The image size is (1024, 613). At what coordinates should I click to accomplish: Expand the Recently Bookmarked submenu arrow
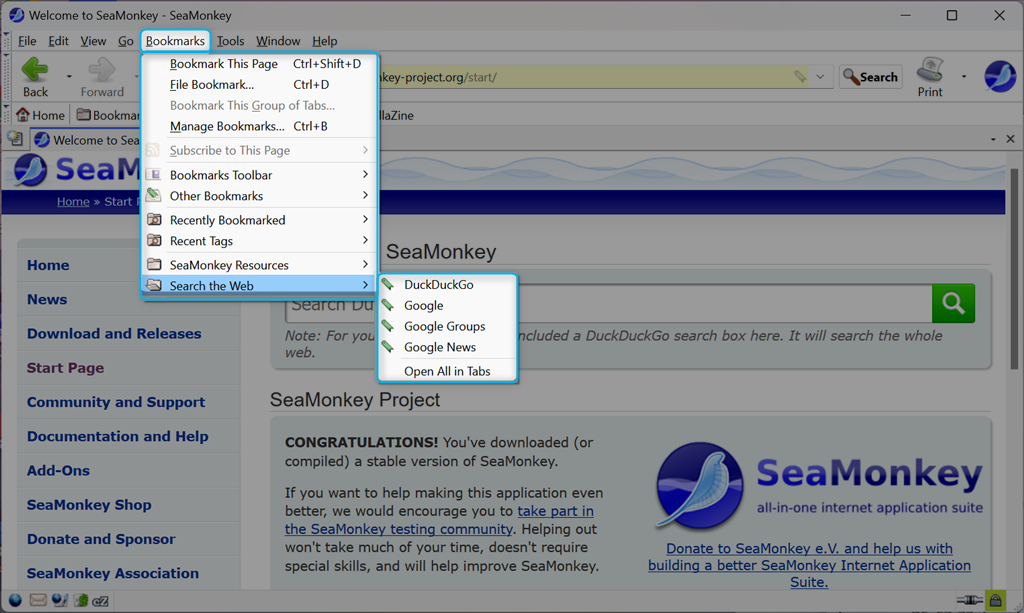365,219
